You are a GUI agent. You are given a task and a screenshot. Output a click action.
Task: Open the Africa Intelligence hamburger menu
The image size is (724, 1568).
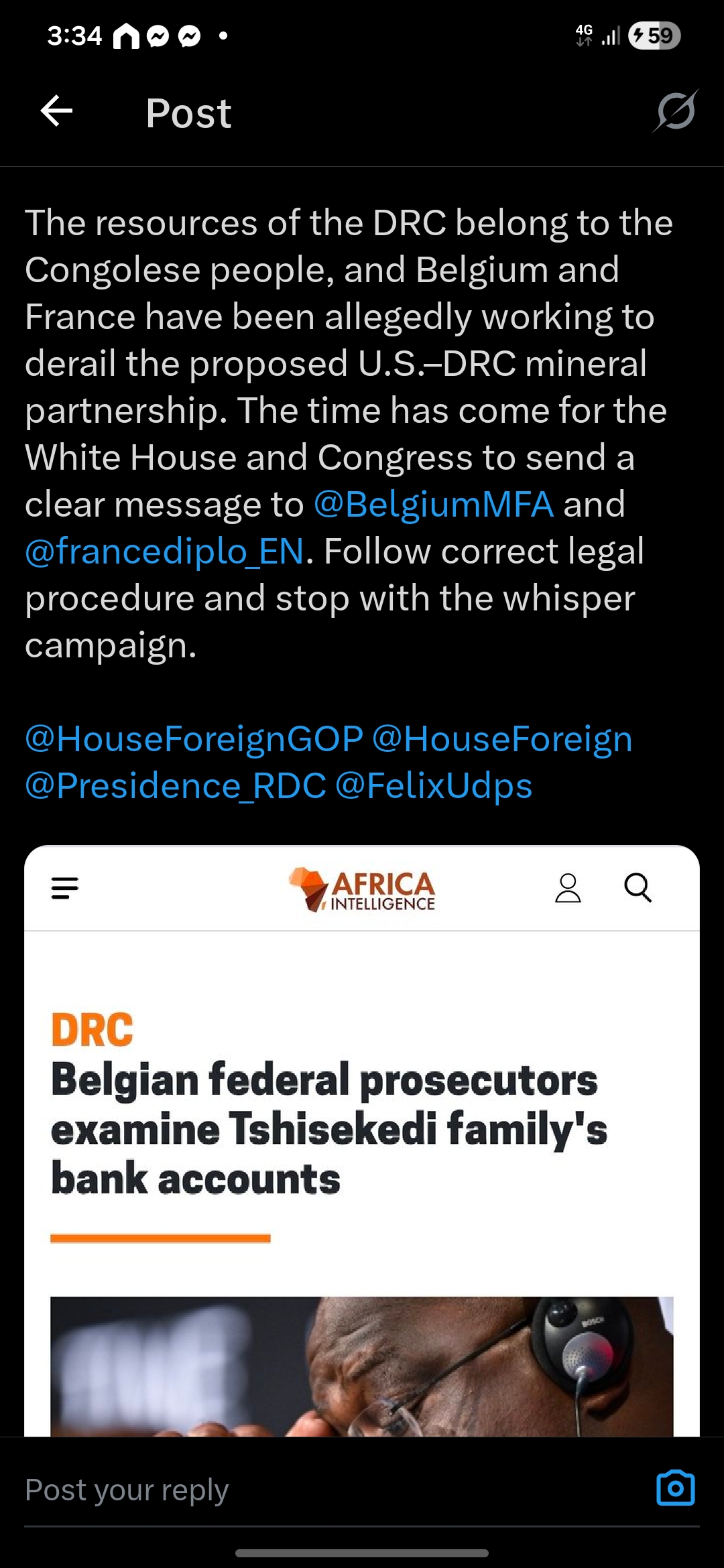(65, 888)
